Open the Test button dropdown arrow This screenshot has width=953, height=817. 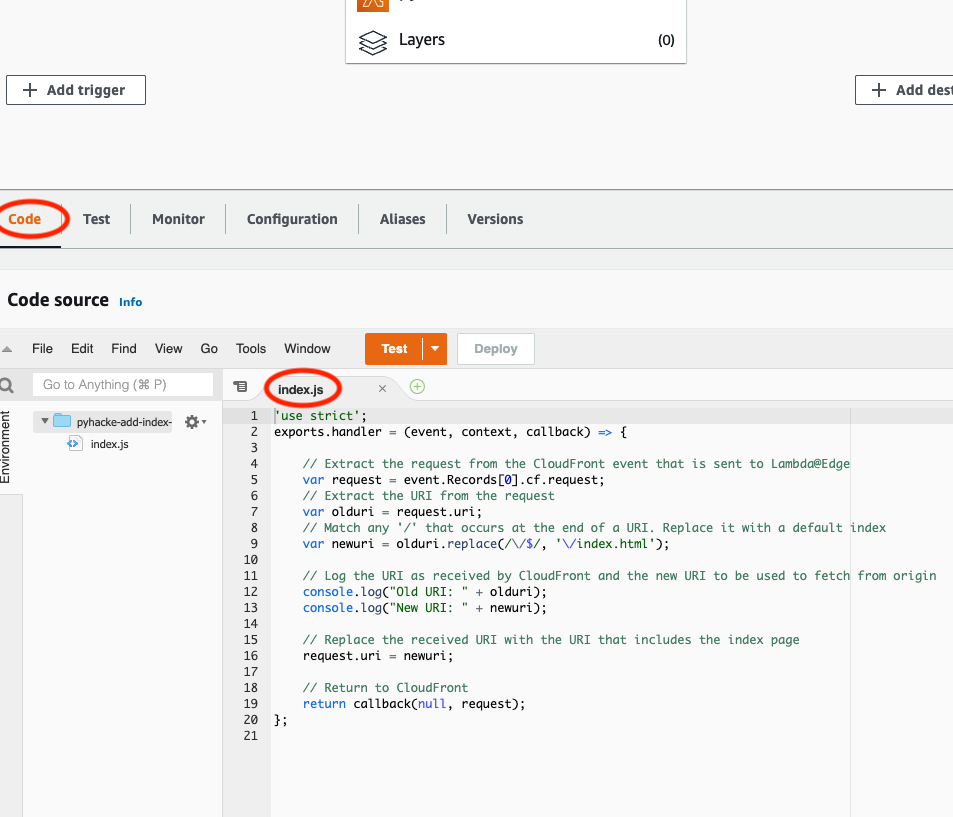pos(435,349)
